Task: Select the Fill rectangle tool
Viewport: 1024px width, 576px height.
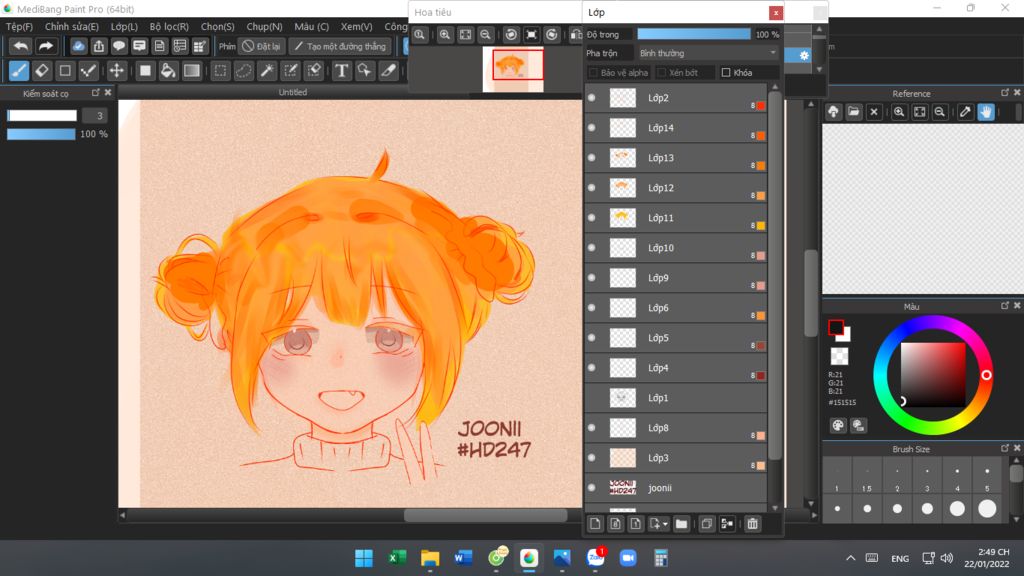Action: pos(145,71)
